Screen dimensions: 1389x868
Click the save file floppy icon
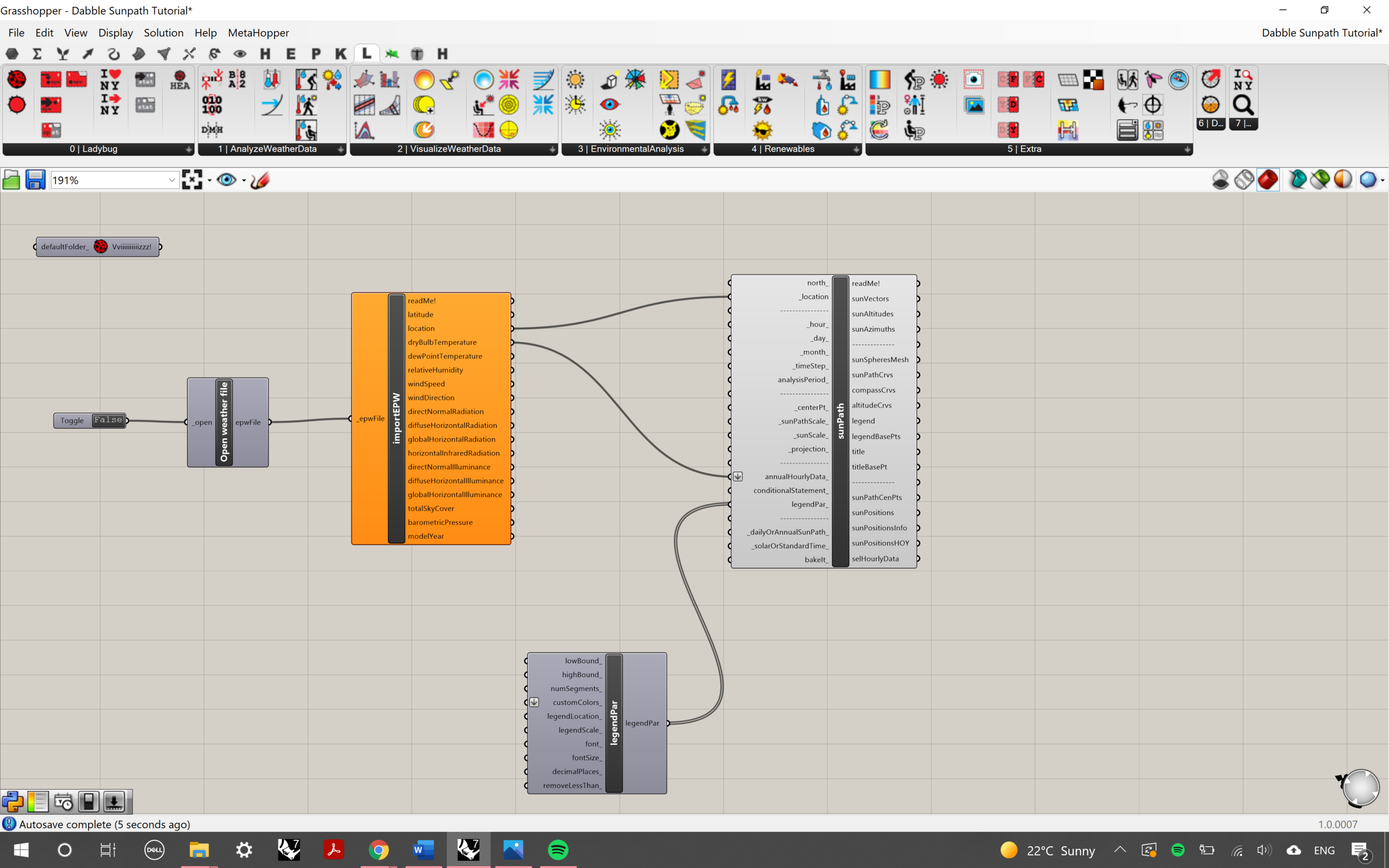click(x=35, y=180)
